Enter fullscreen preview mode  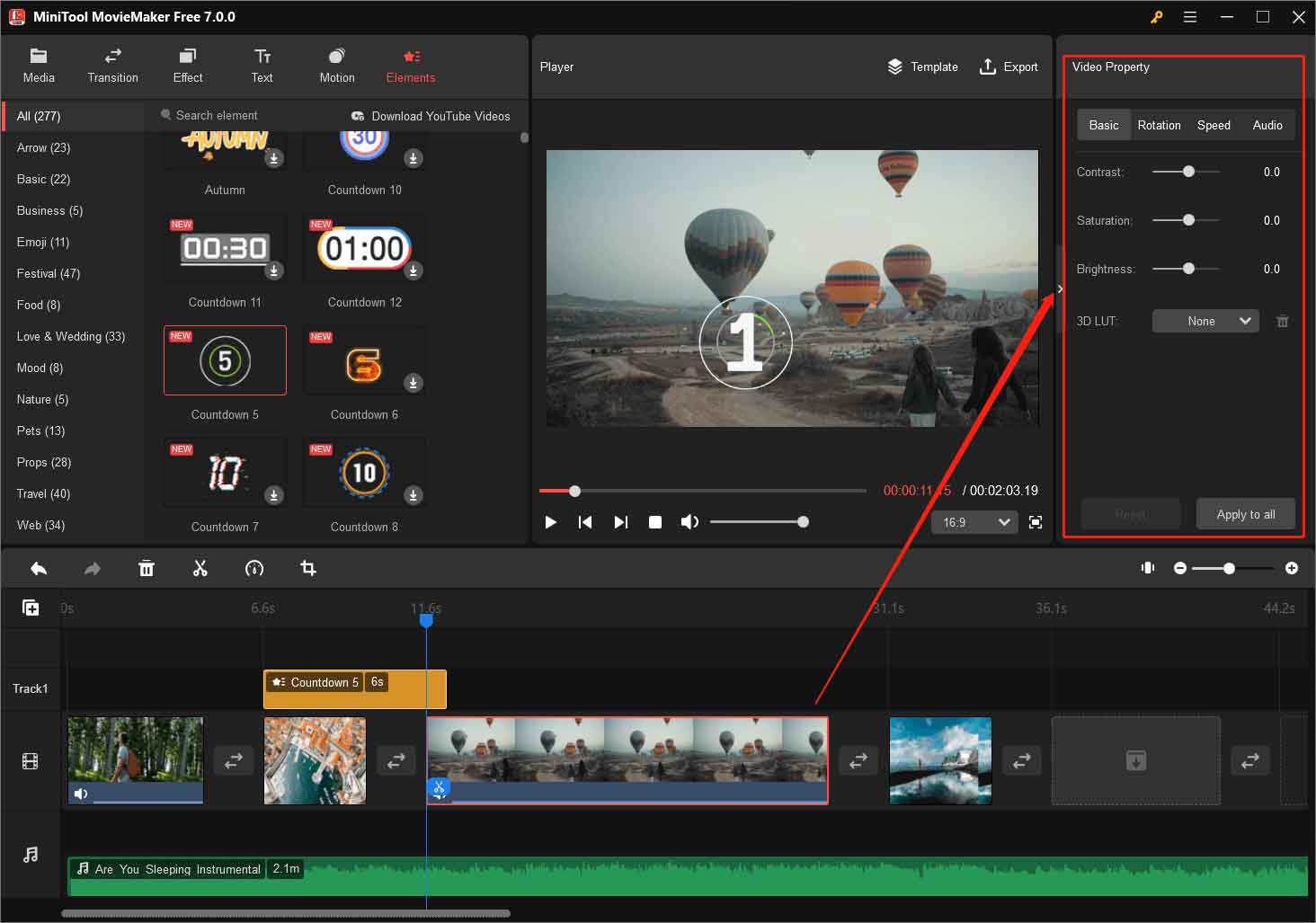[x=1036, y=522]
